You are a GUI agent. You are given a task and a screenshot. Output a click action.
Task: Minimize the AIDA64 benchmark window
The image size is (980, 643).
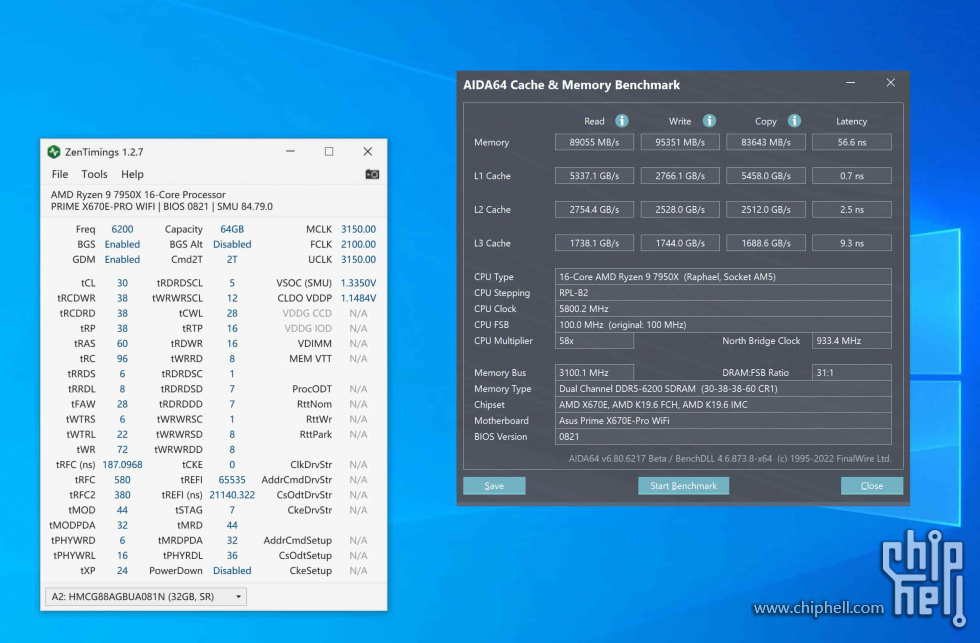click(851, 82)
